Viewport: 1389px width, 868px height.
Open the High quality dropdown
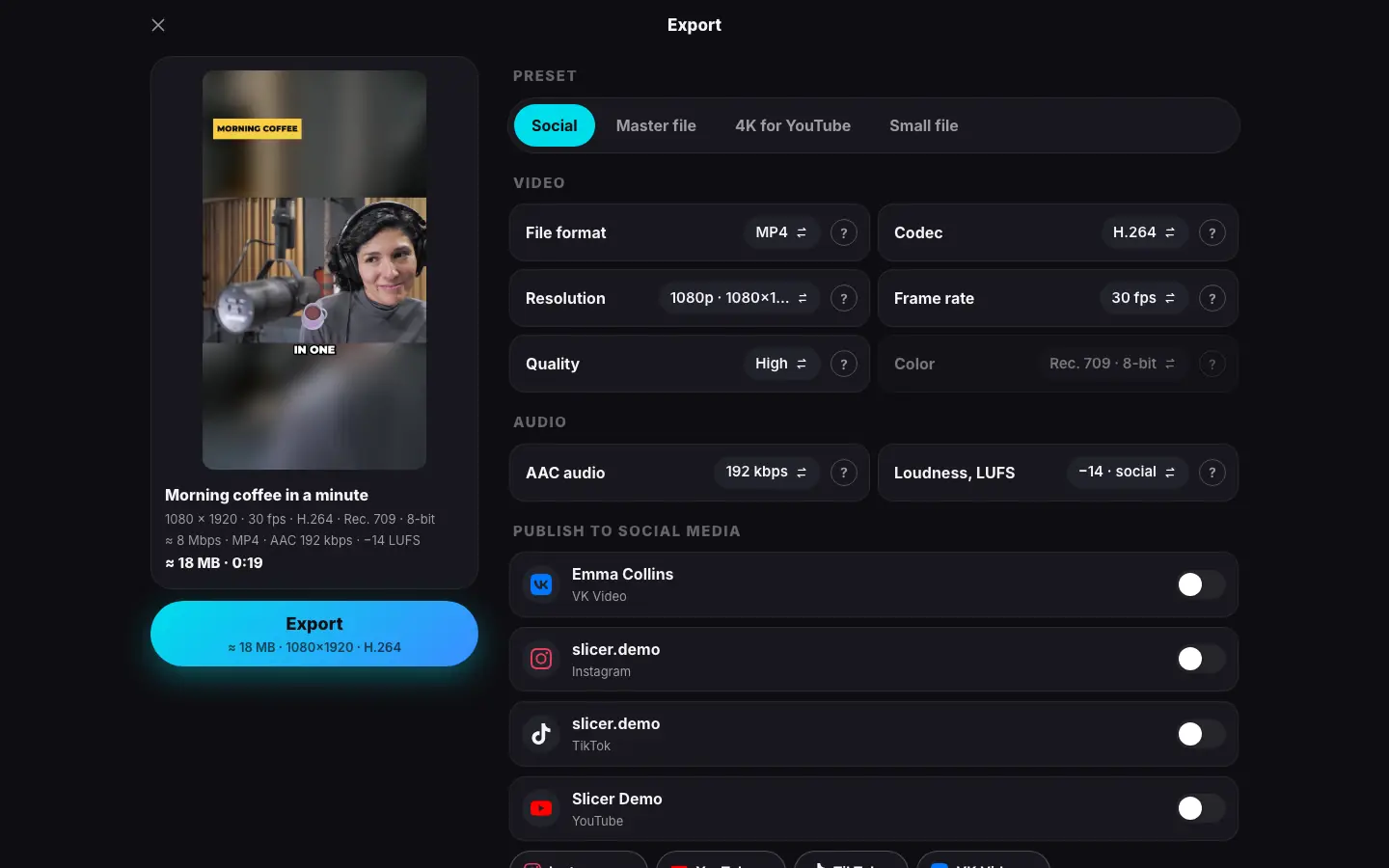click(781, 364)
